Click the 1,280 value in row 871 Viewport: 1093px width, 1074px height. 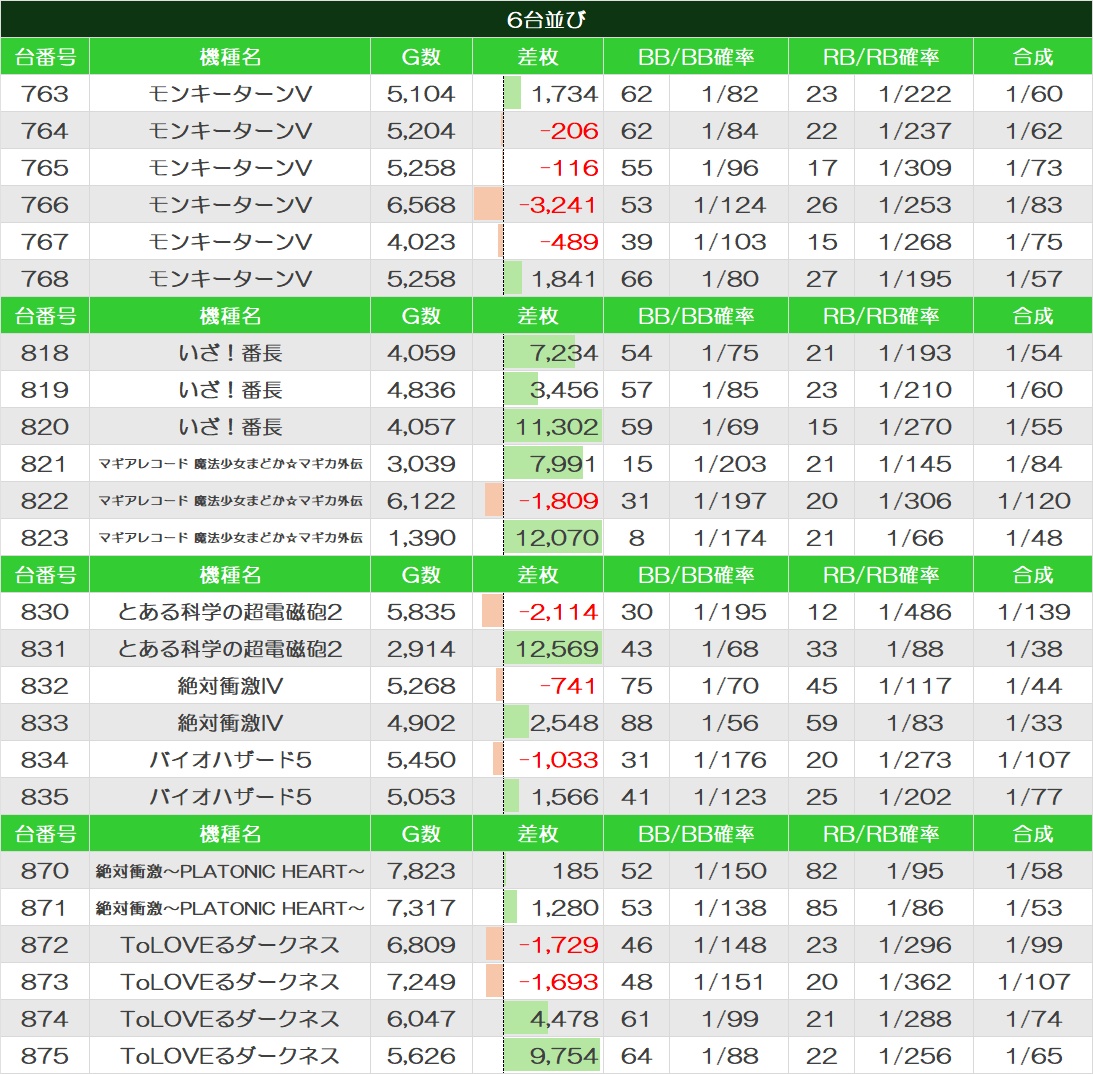coord(565,907)
